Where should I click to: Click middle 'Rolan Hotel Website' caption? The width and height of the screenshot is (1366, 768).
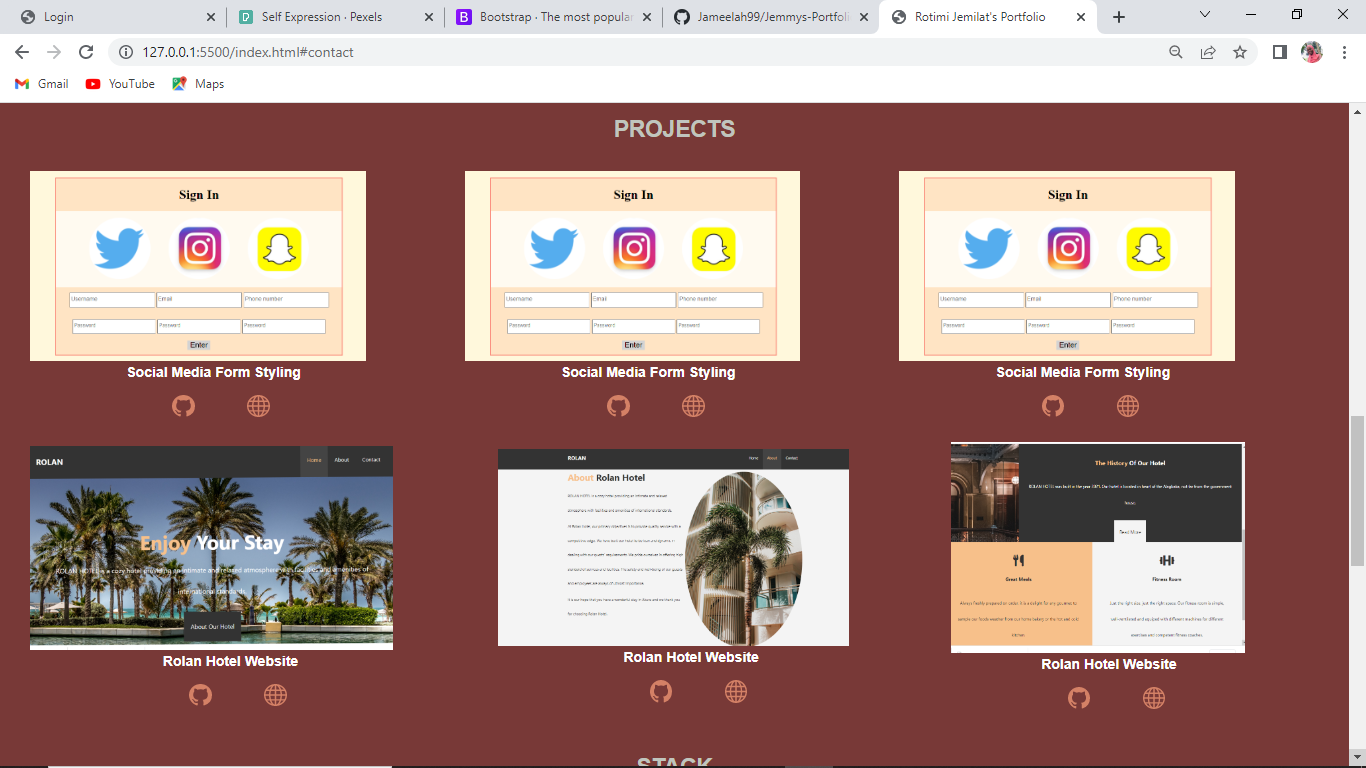click(x=691, y=657)
